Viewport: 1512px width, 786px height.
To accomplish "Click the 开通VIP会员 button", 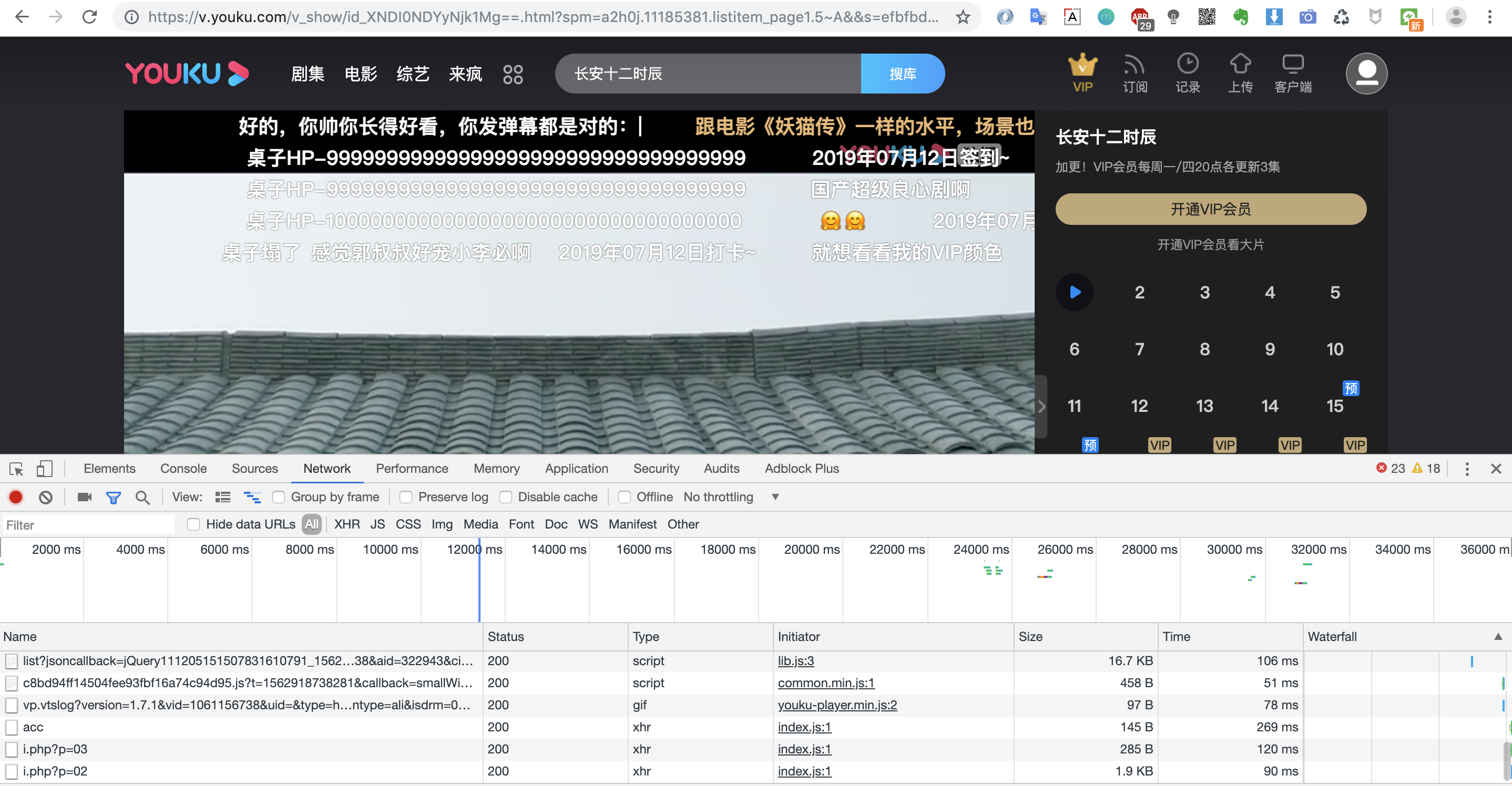I will (x=1210, y=209).
